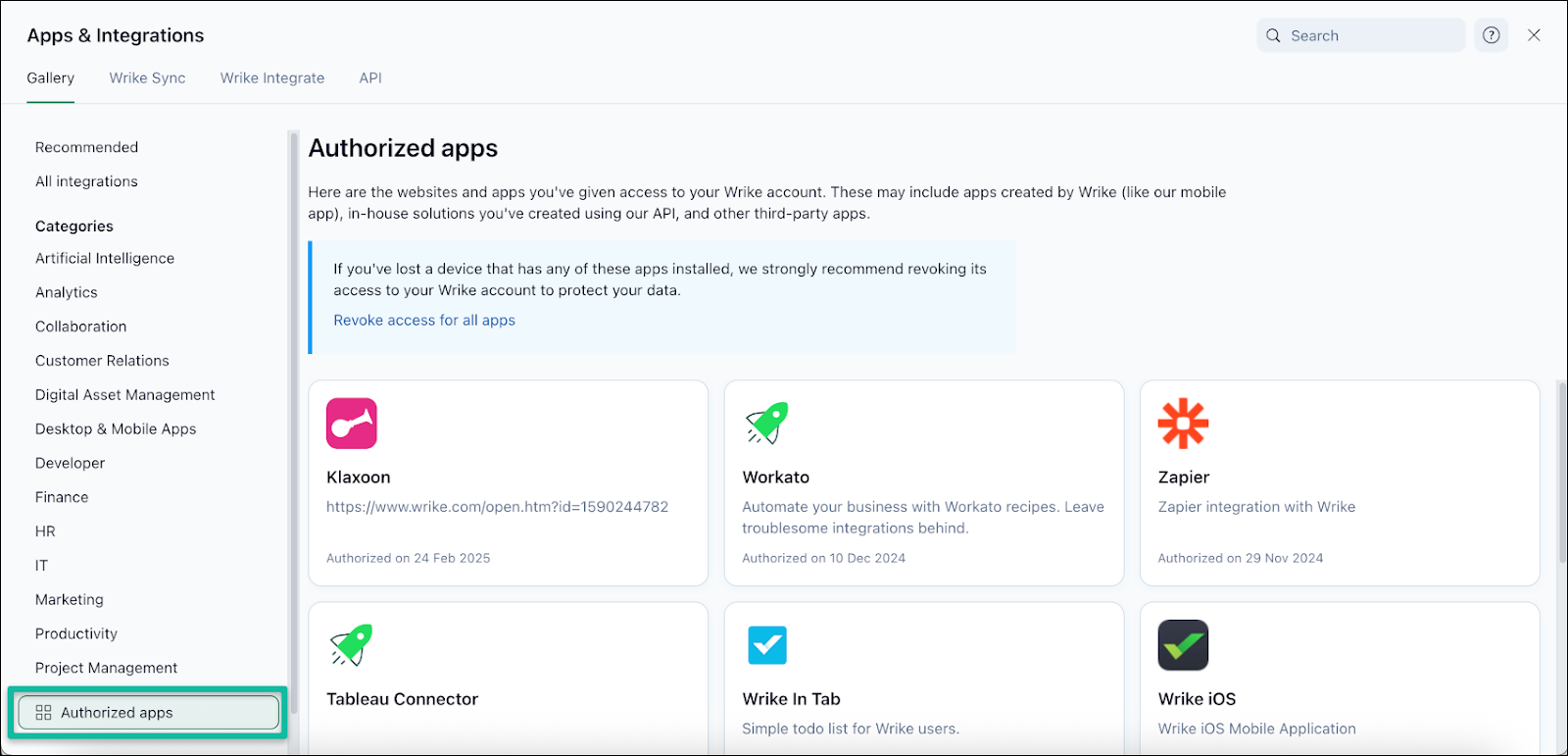Click the Zapier orange asterisk icon

coord(1183,424)
